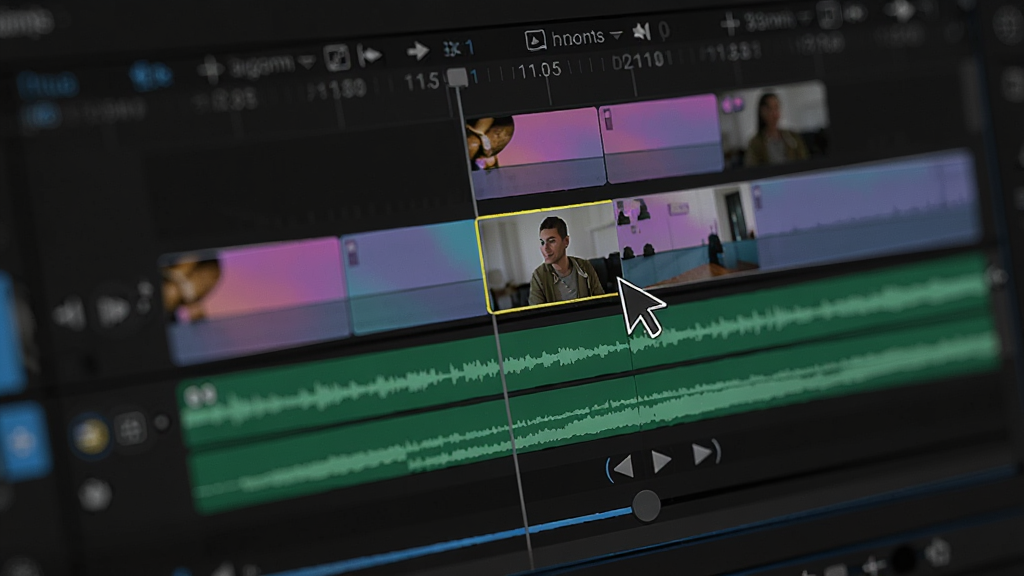Image resolution: width=1024 pixels, height=576 pixels.
Task: Click the grid icon next to the yellow circle
Action: click(x=130, y=430)
